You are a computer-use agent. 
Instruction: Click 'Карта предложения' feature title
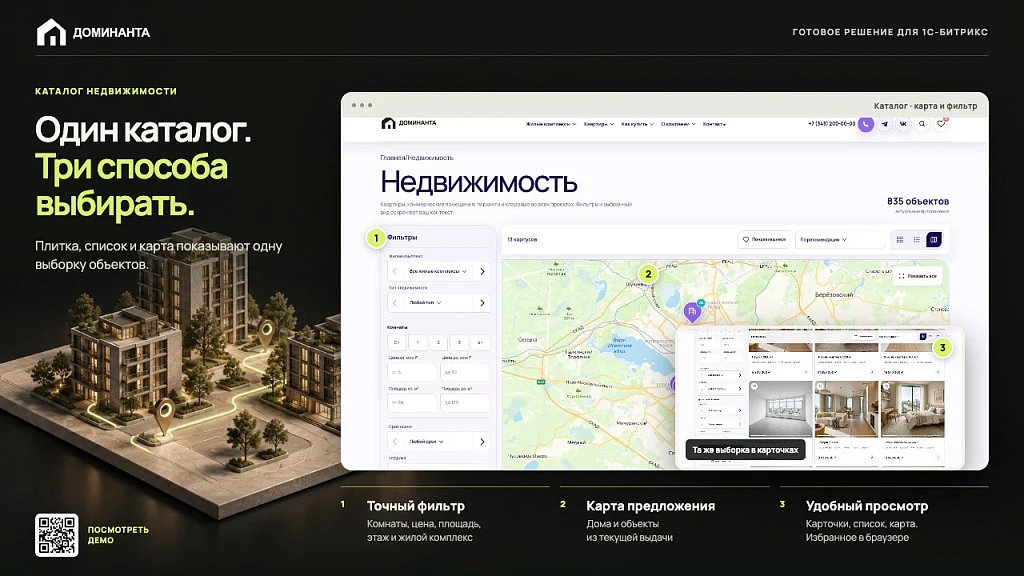(x=650, y=506)
